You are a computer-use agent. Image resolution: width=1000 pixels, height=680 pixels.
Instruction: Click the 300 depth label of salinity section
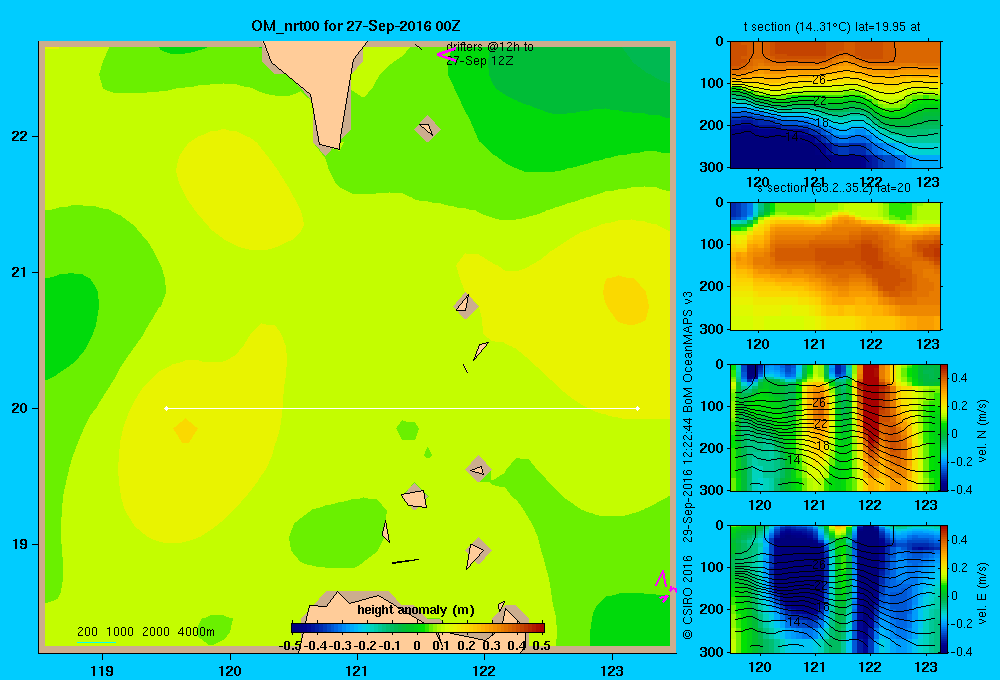tap(712, 329)
